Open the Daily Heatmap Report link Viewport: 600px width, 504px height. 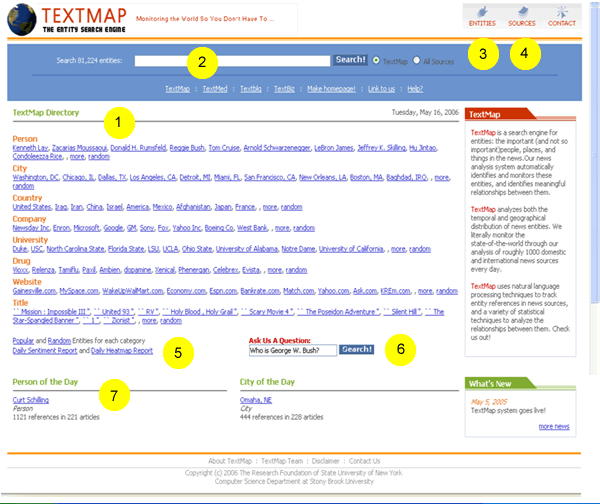coord(122,351)
